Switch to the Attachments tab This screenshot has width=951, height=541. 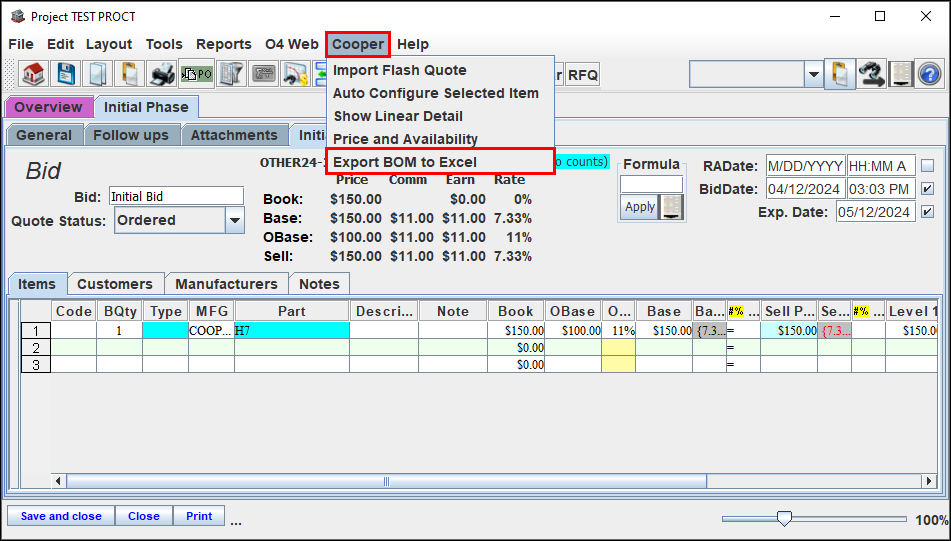(234, 135)
